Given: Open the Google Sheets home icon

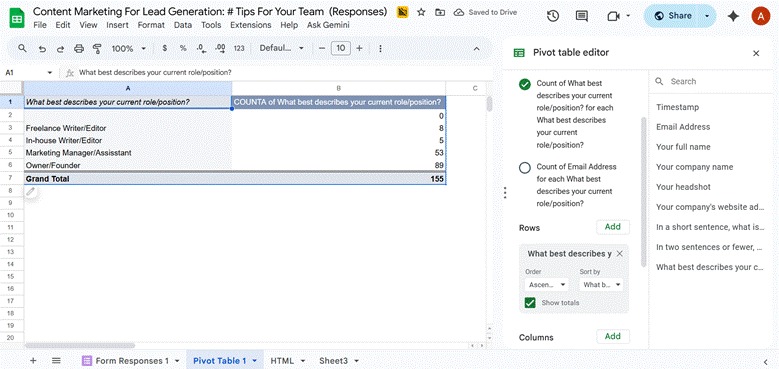Looking at the screenshot, I should click(17, 18).
